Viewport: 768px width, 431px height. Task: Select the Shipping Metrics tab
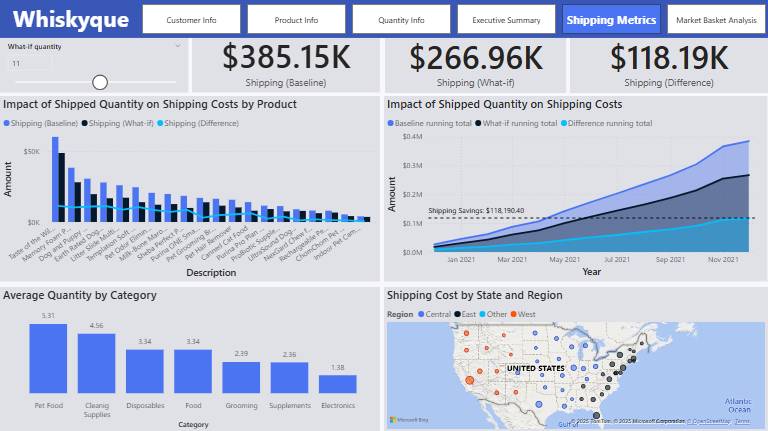(x=611, y=20)
